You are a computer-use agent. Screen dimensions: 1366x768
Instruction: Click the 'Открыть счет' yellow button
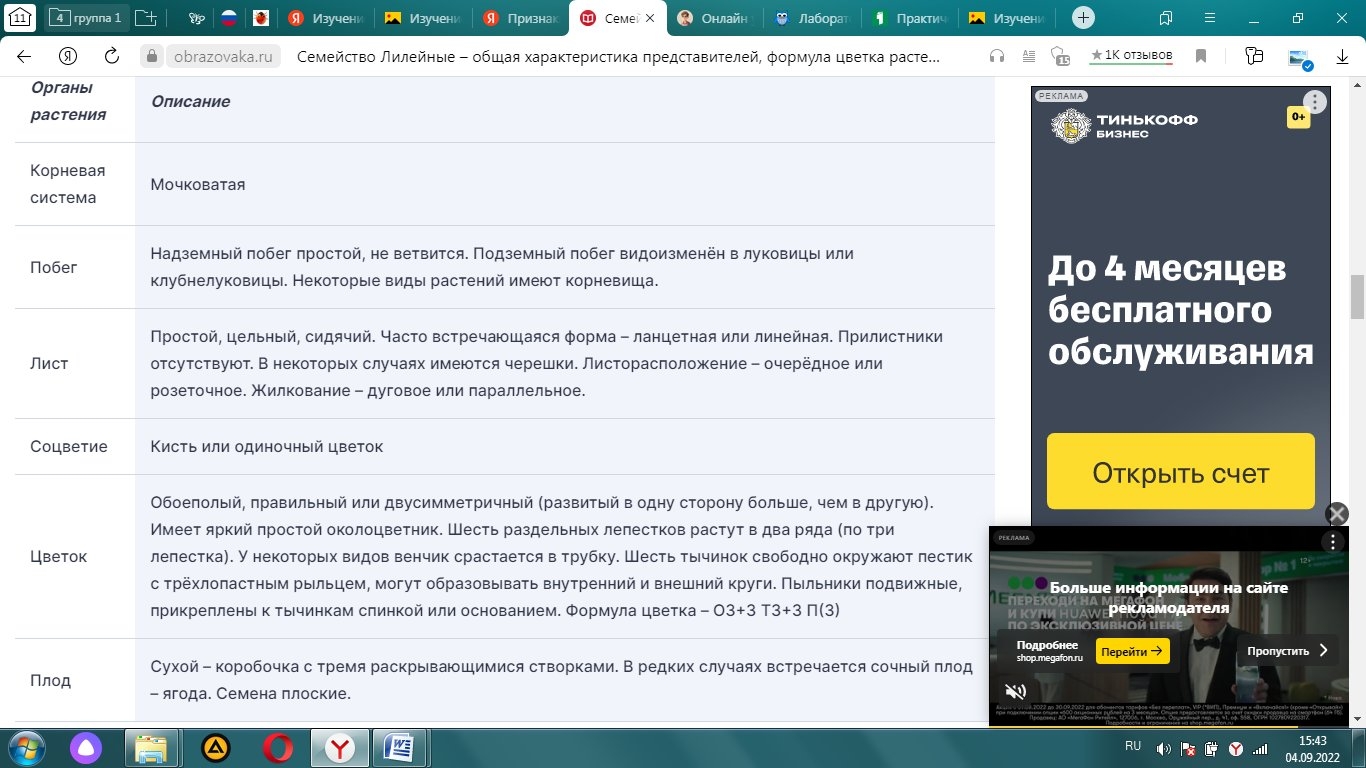1180,472
